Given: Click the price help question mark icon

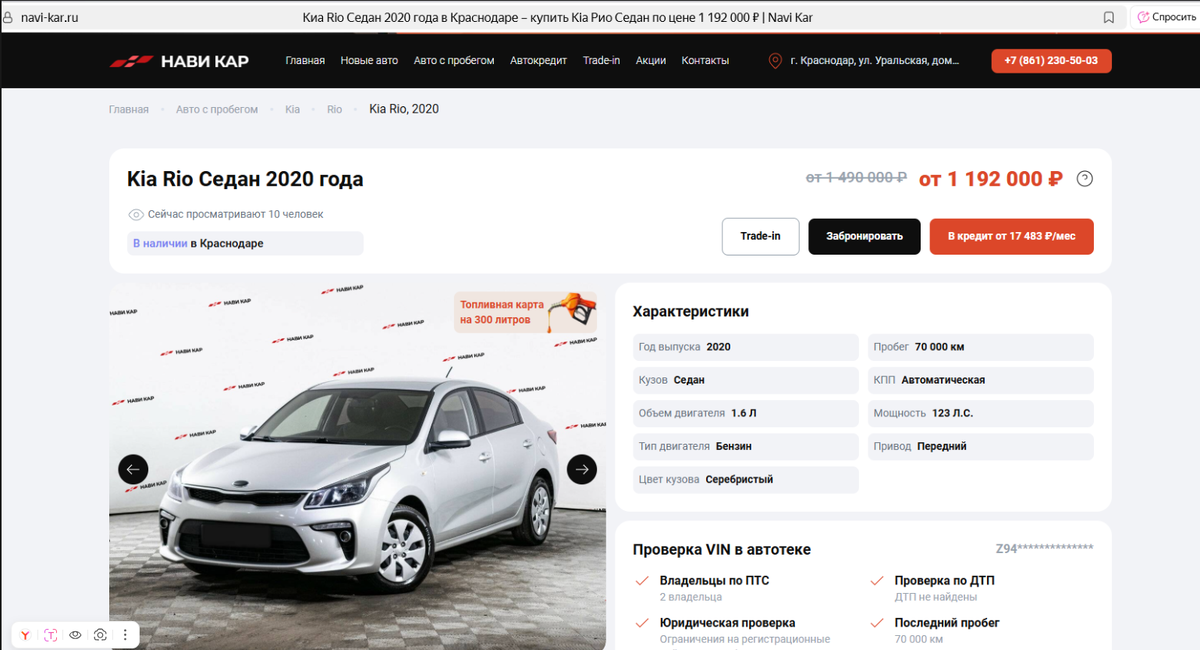Looking at the screenshot, I should pos(1085,179).
